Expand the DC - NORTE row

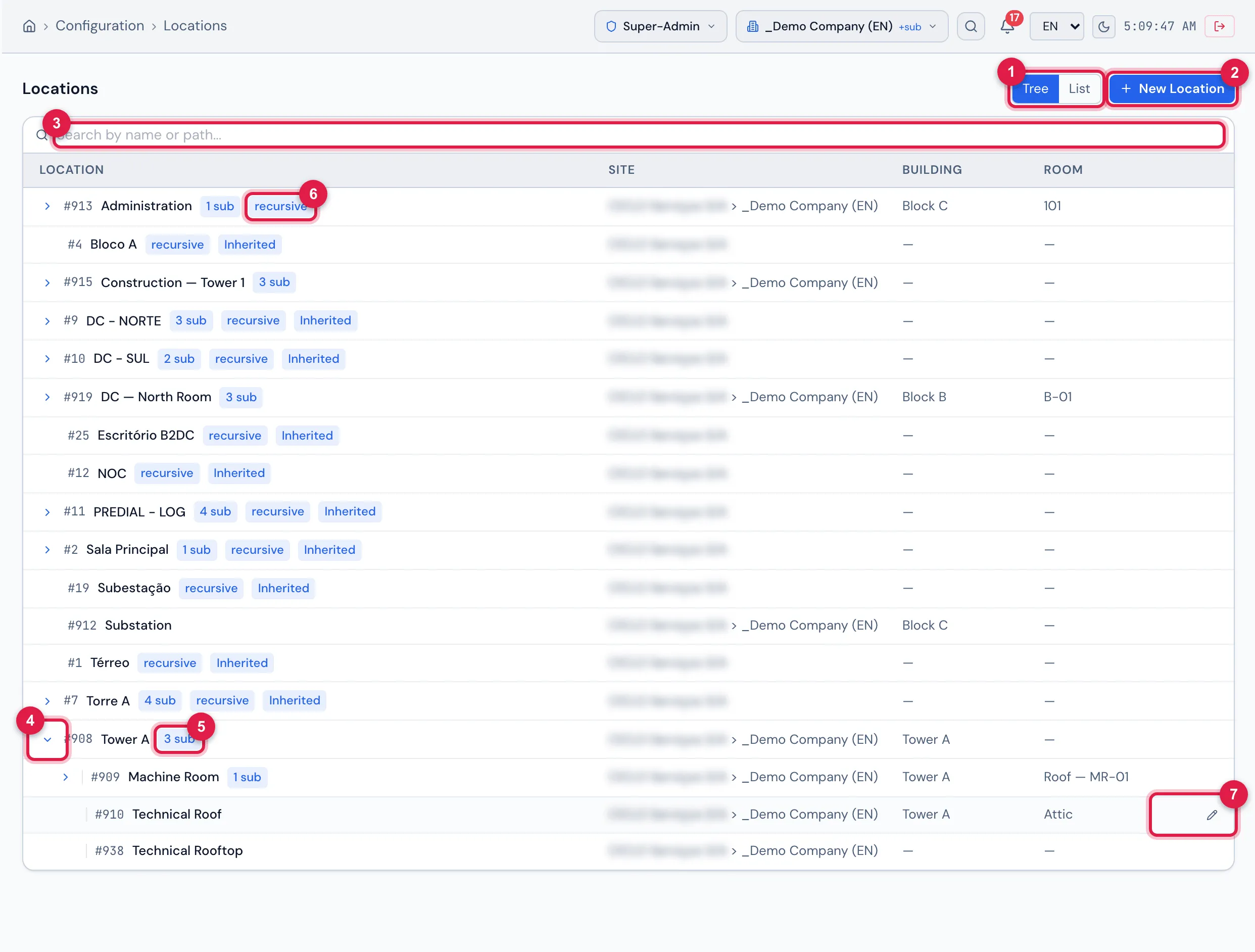47,321
